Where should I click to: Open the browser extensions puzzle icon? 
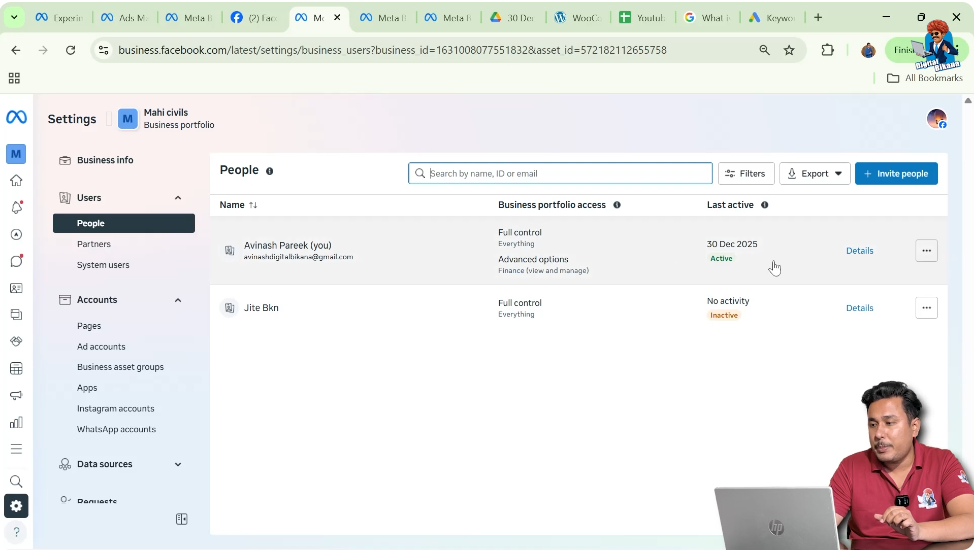click(827, 50)
